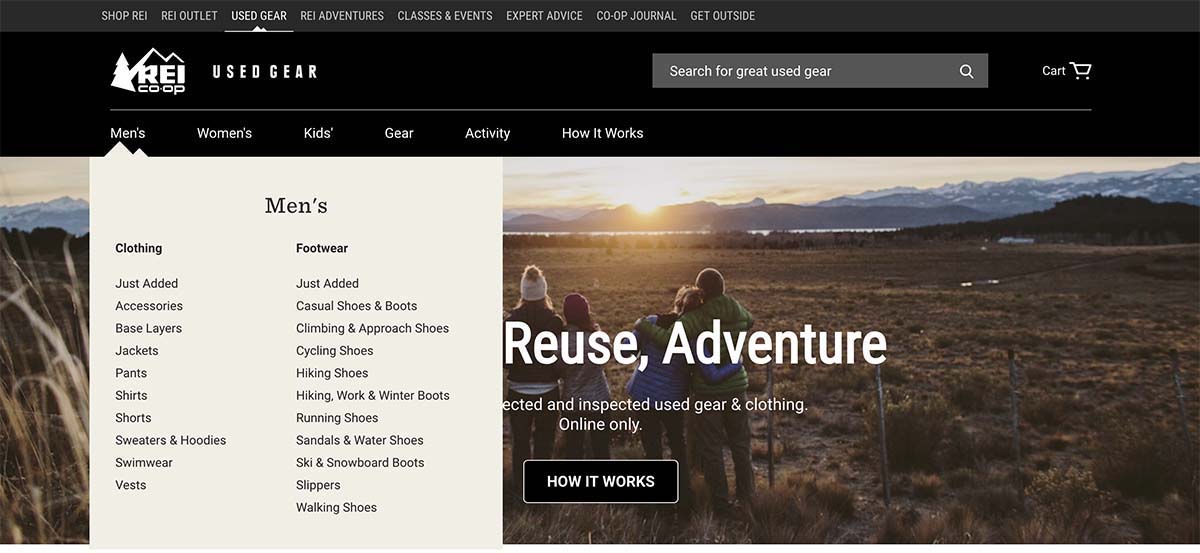The height and width of the screenshot is (553, 1200).
Task: Click the Clothing column heading
Action: point(138,248)
